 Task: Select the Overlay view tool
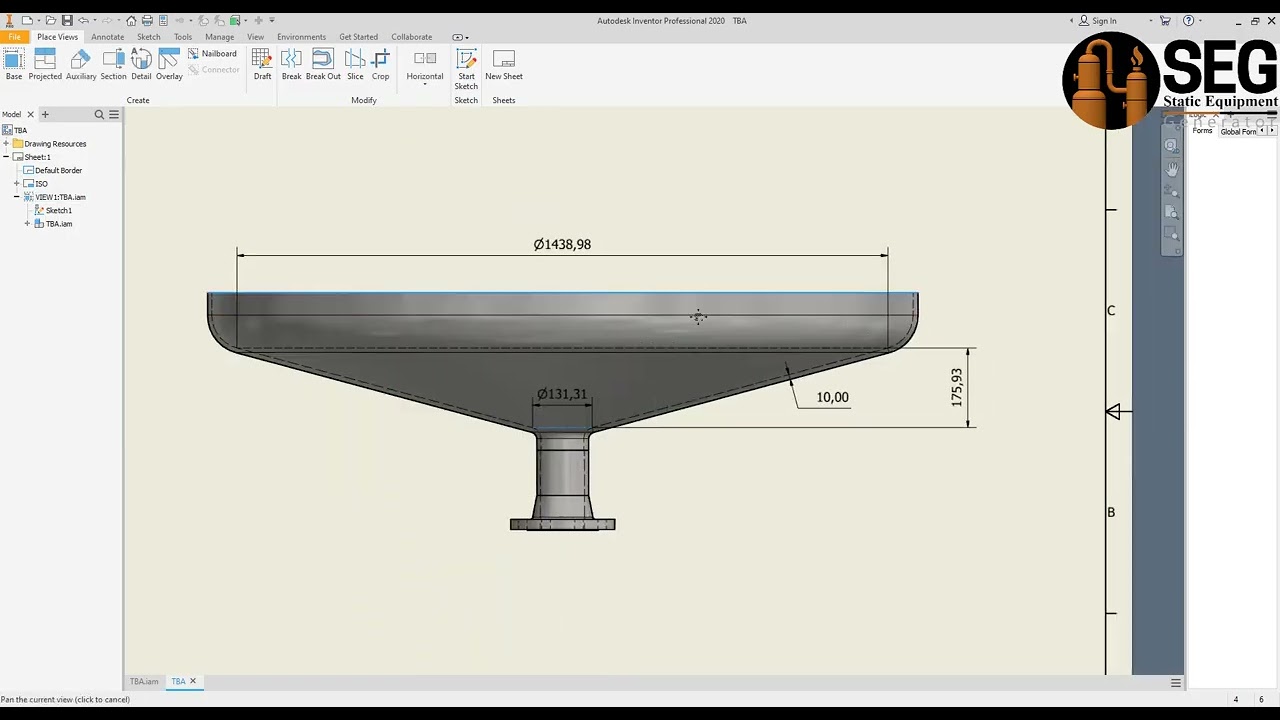pos(169,64)
